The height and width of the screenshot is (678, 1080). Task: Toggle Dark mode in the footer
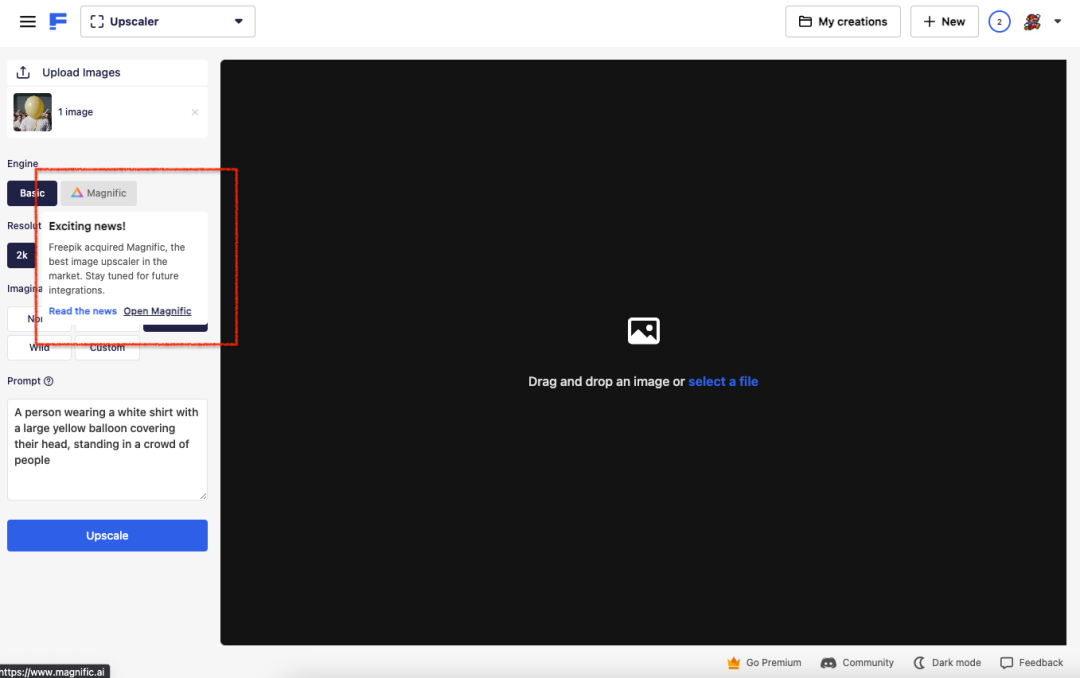(x=946, y=662)
